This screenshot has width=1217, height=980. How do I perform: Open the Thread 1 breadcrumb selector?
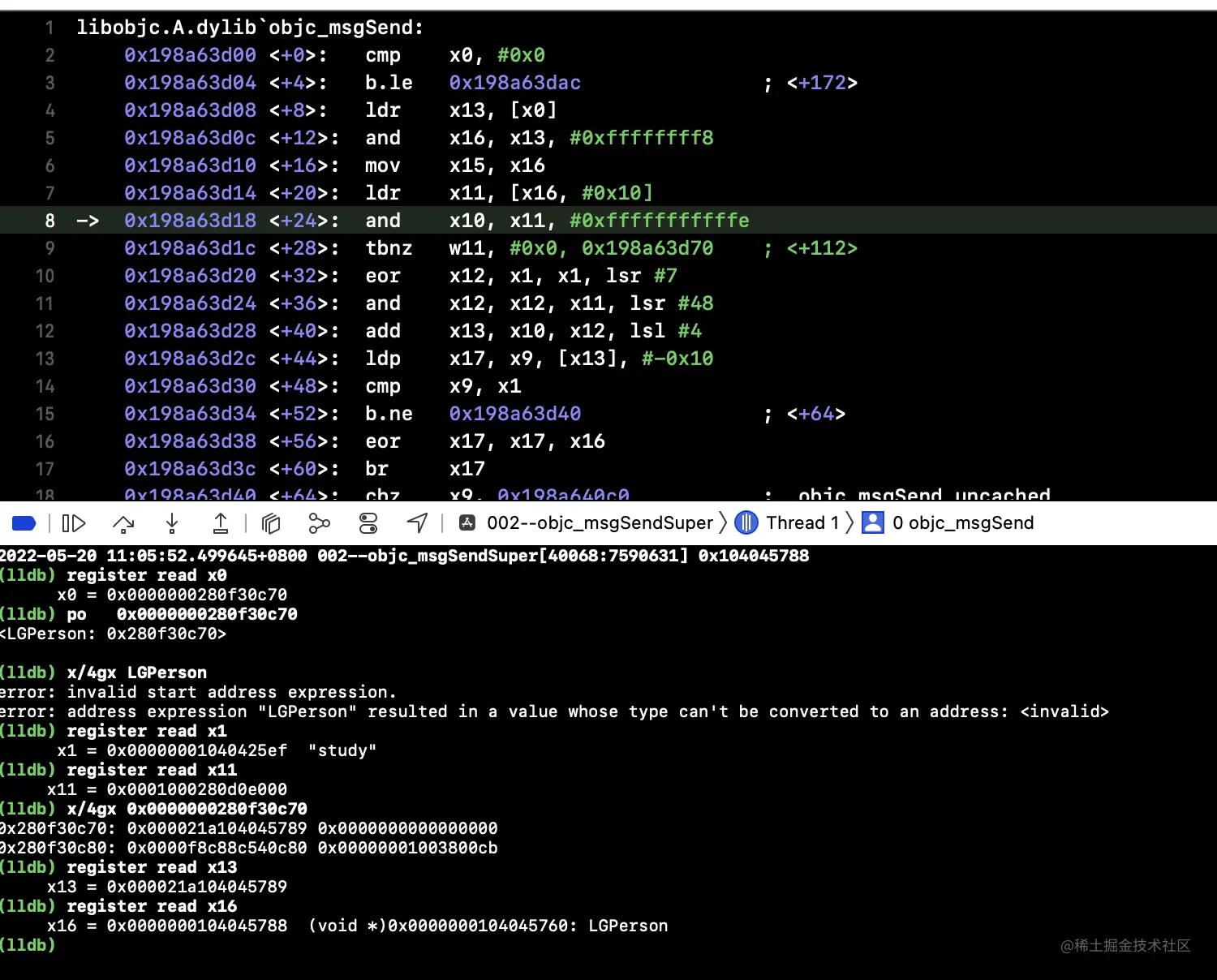(x=802, y=523)
